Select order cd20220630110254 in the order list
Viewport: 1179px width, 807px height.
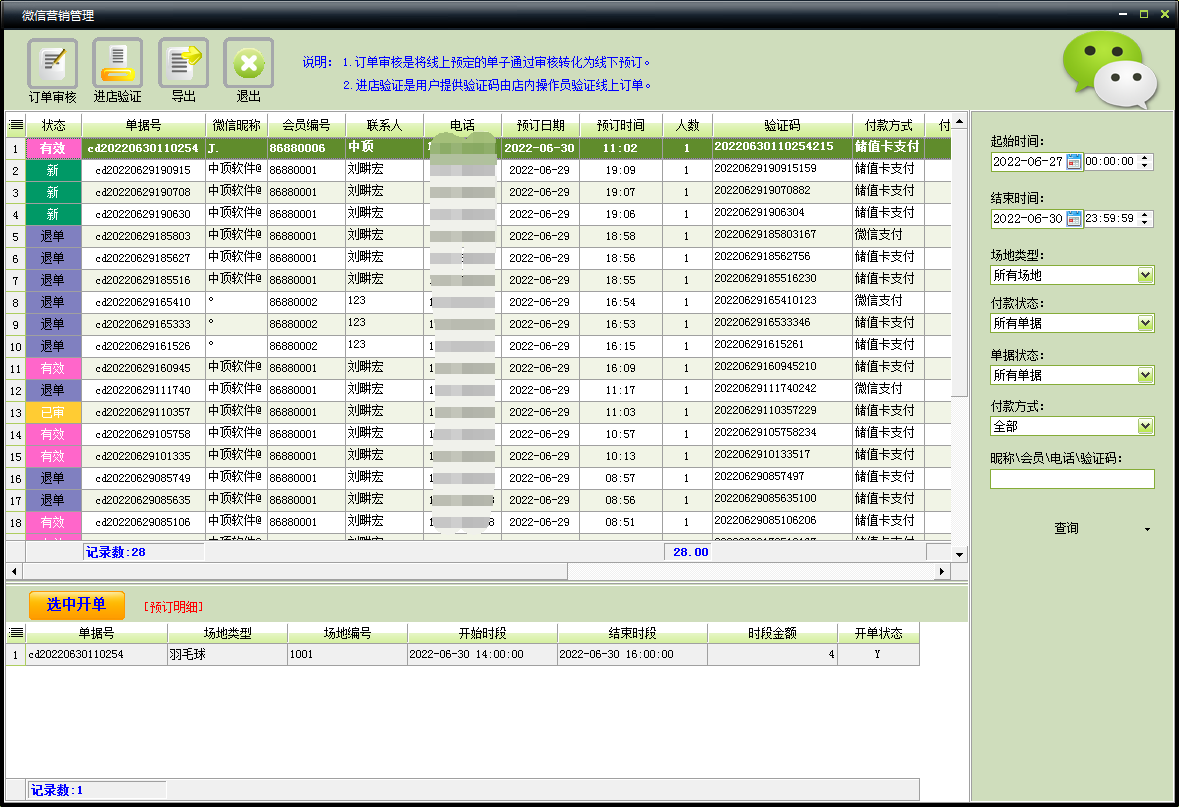(478, 148)
